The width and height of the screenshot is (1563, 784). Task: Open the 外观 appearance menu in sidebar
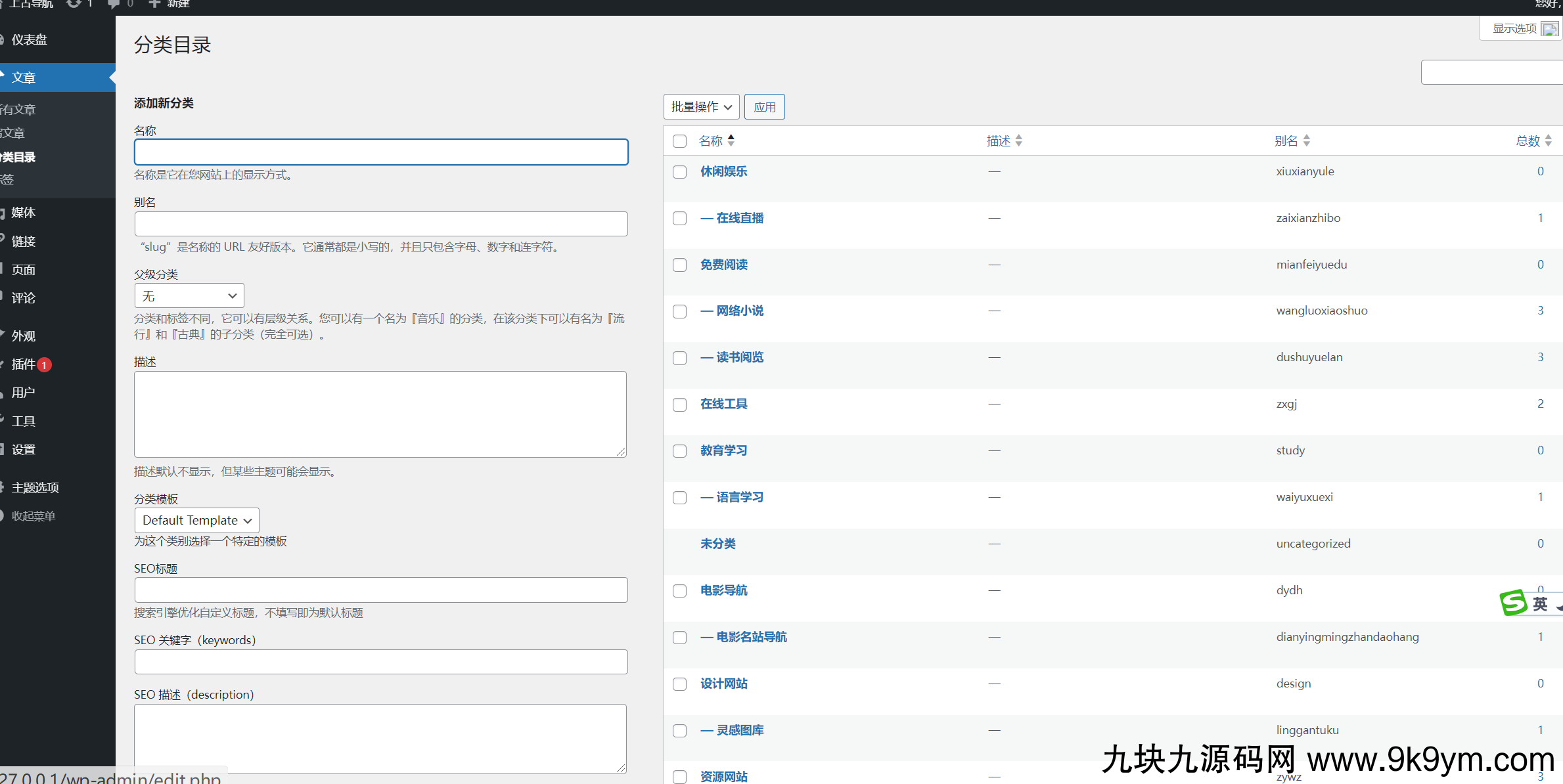coord(22,336)
